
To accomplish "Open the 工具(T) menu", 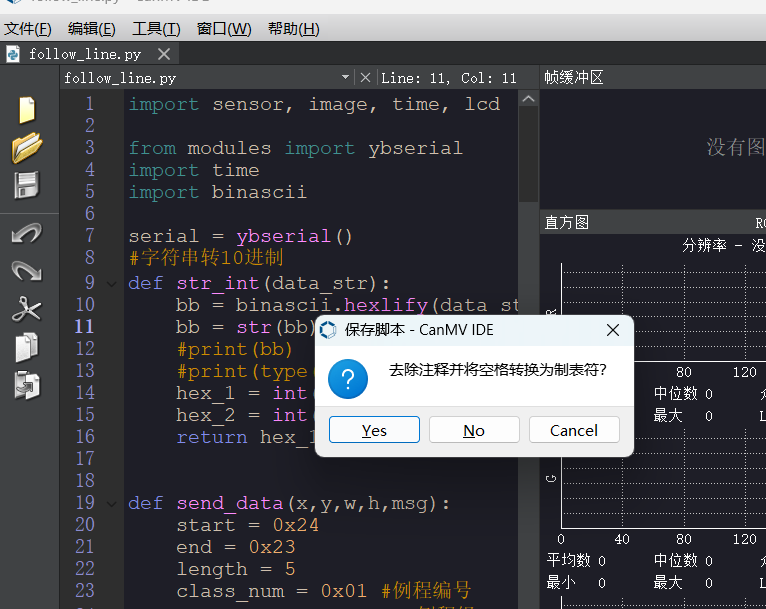I will (156, 29).
